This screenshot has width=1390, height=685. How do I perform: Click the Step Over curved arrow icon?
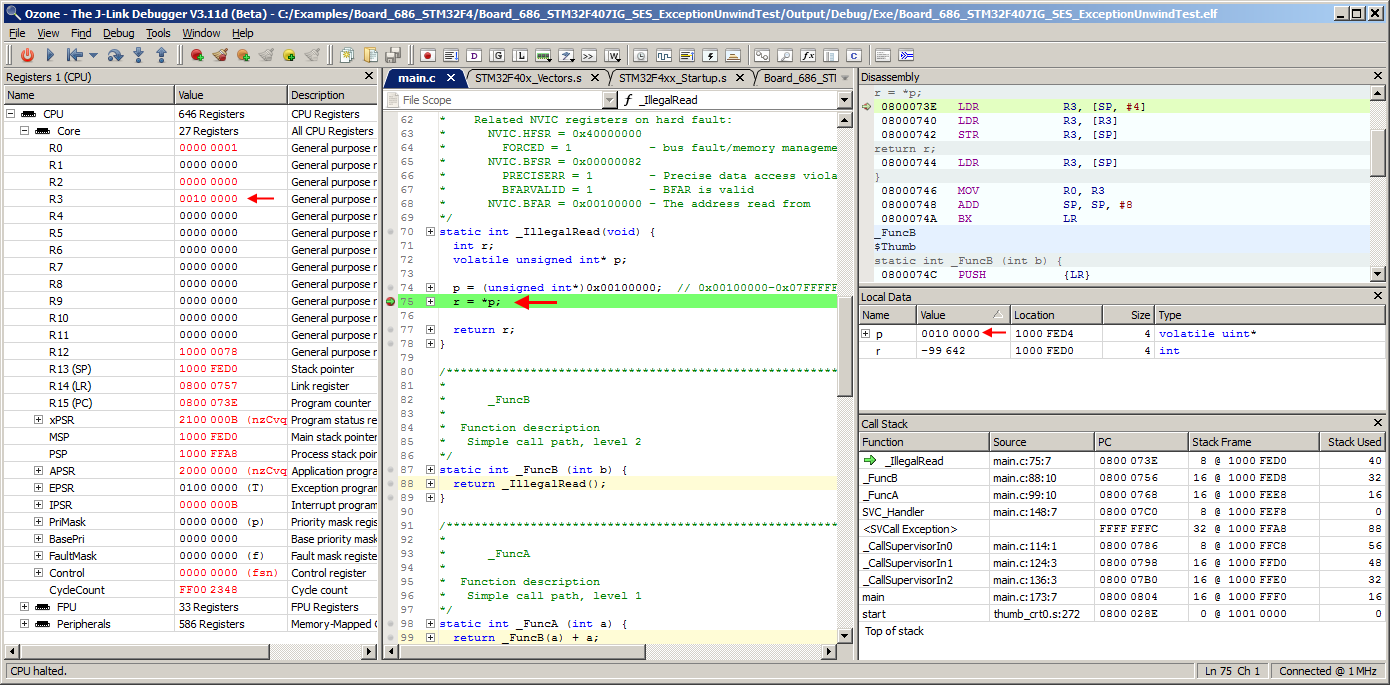115,55
